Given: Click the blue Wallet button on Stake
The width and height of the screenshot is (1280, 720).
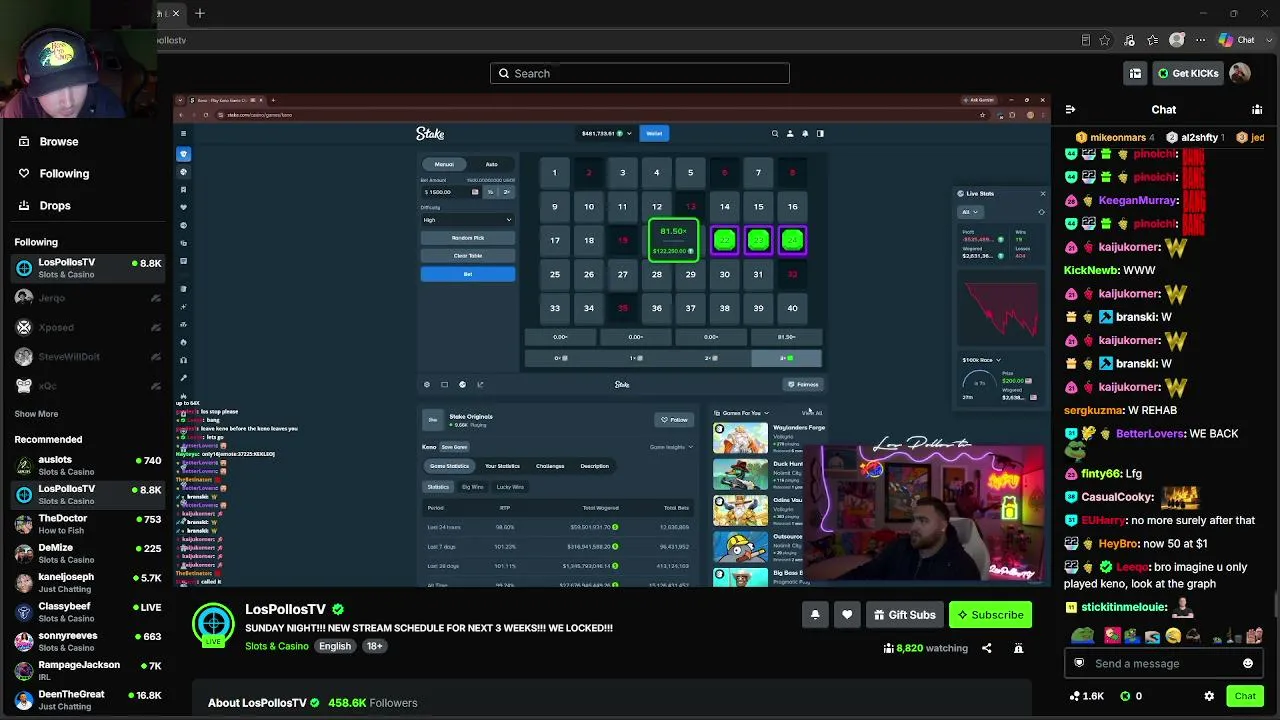Looking at the screenshot, I should [654, 133].
